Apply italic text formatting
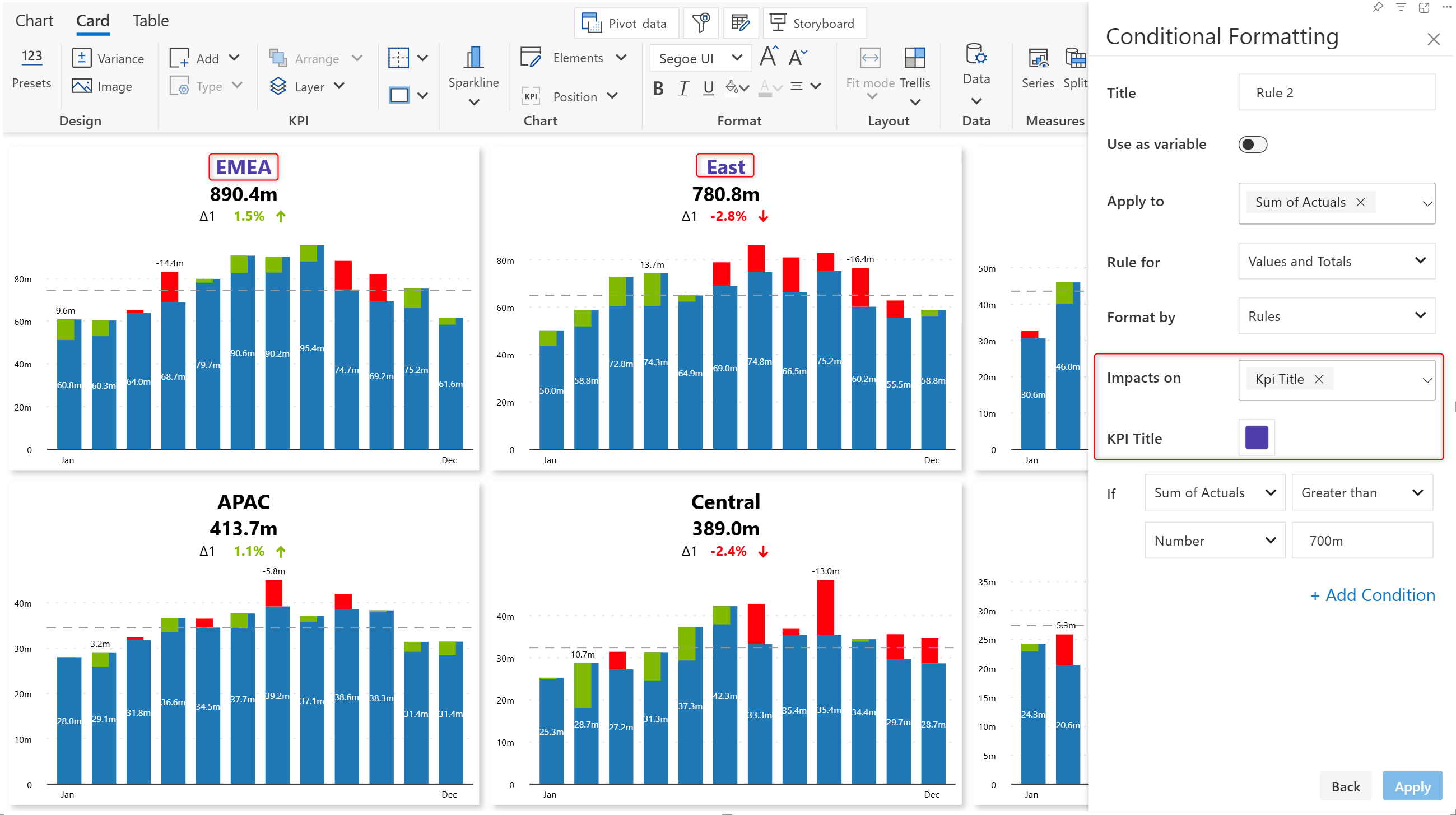Screen dimensions: 1456x815 pos(683,88)
